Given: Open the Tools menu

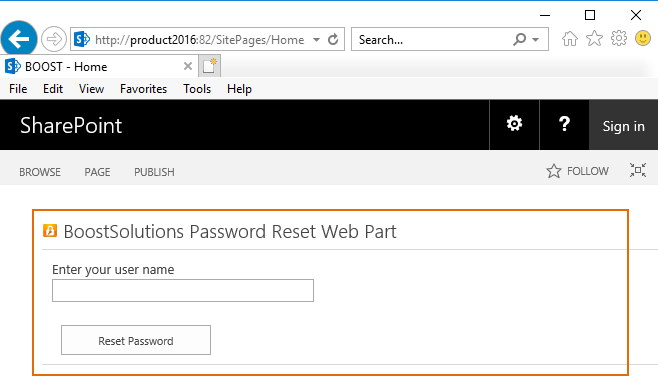Looking at the screenshot, I should pyautogui.click(x=197, y=89).
